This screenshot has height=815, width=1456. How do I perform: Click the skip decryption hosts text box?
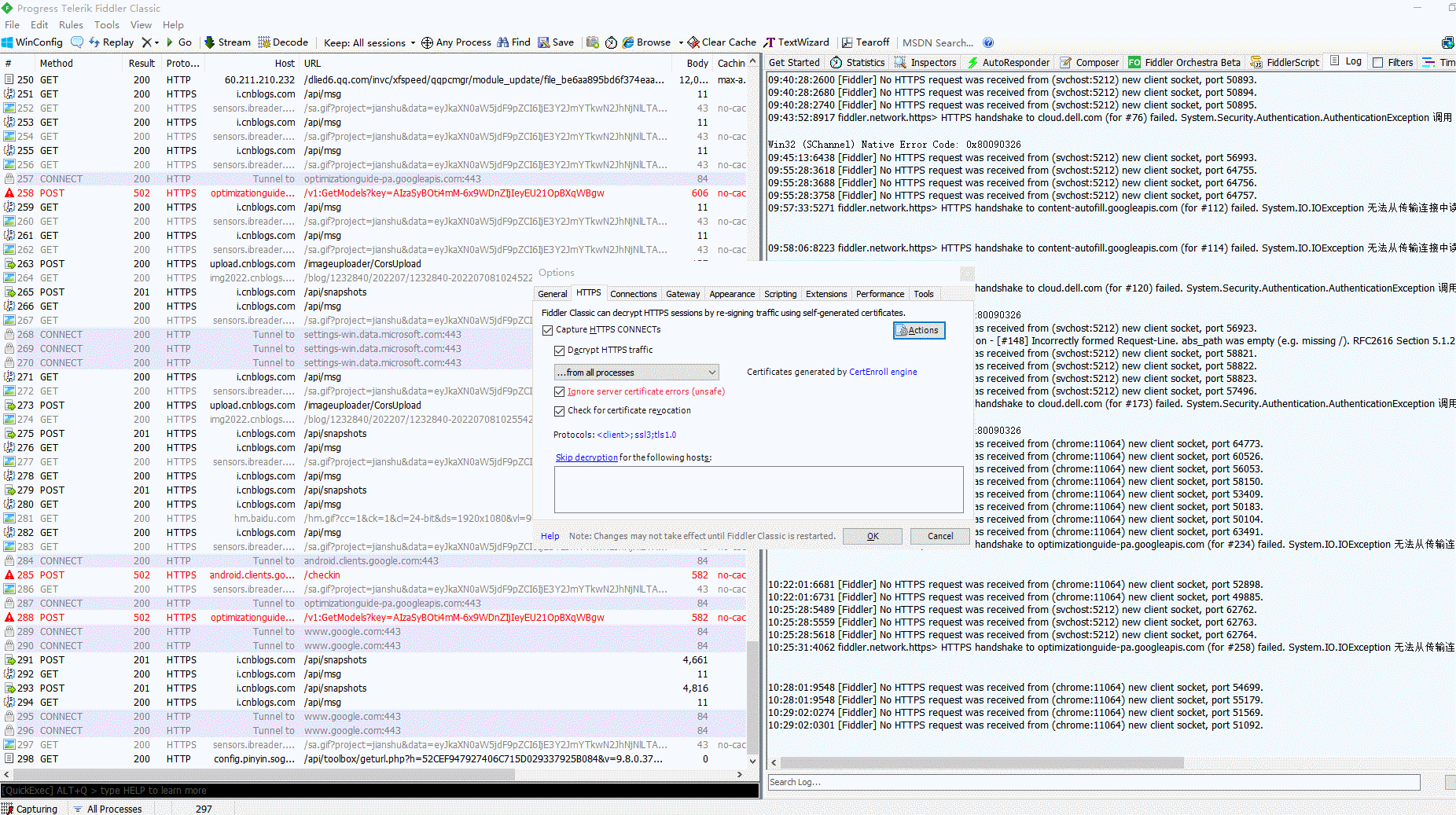[x=759, y=490]
